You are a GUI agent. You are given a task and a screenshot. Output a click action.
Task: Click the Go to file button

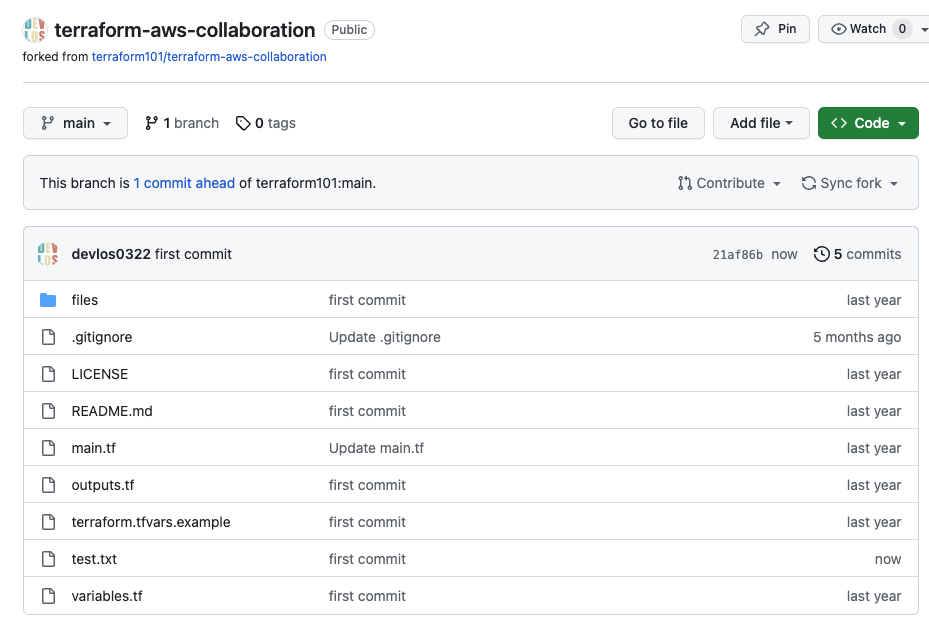658,123
